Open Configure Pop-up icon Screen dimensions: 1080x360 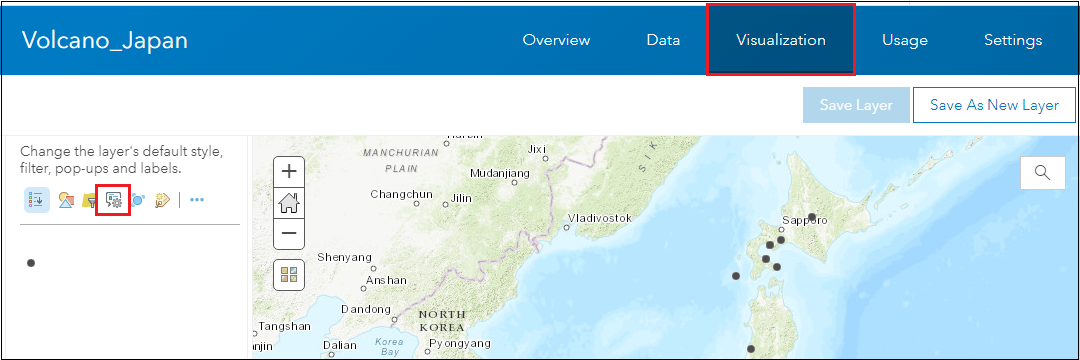(x=114, y=200)
